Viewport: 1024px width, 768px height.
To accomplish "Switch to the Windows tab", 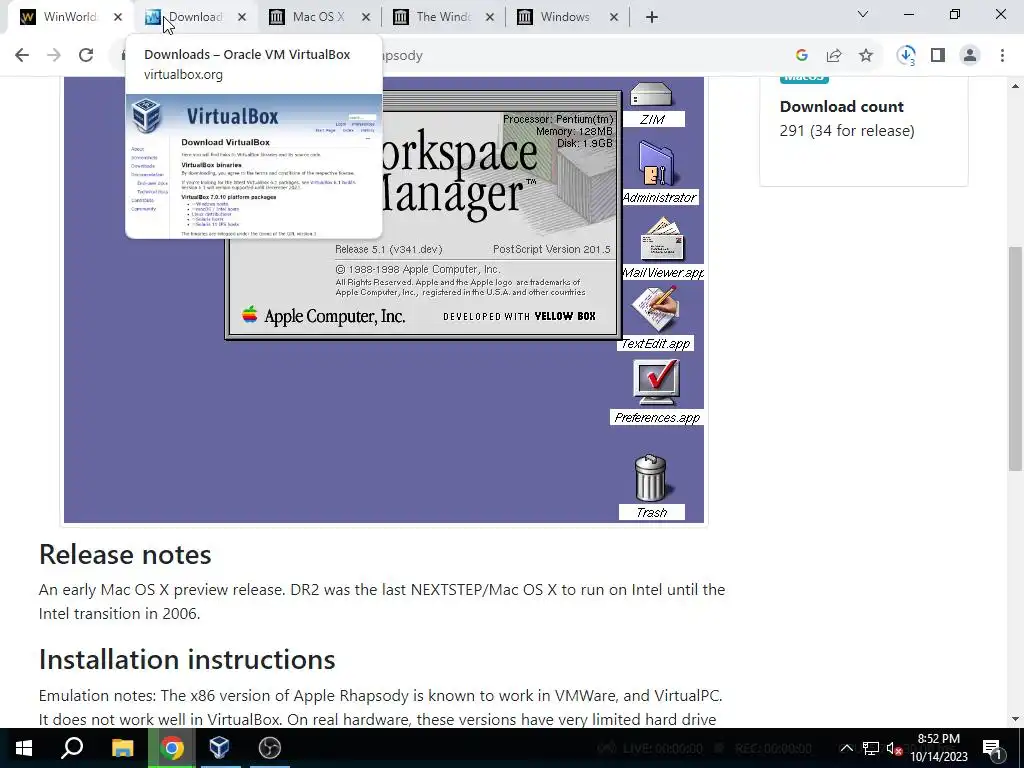I will 565,17.
